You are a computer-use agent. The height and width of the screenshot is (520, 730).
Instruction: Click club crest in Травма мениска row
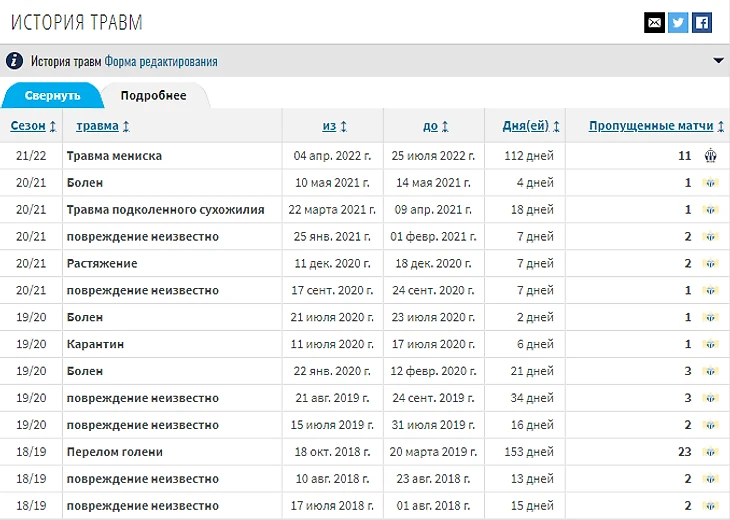711,156
